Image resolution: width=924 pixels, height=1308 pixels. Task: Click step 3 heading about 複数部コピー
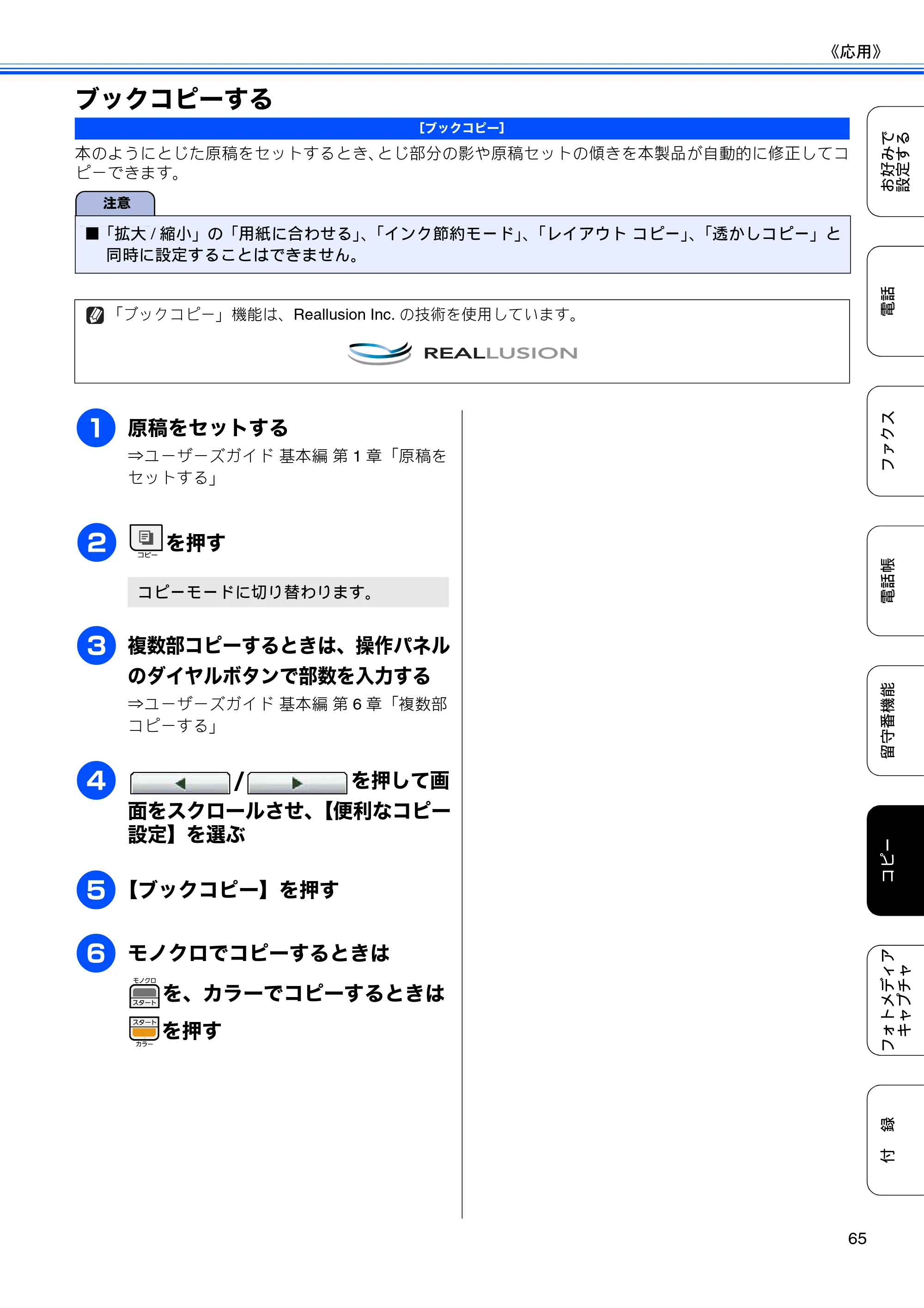(x=289, y=660)
